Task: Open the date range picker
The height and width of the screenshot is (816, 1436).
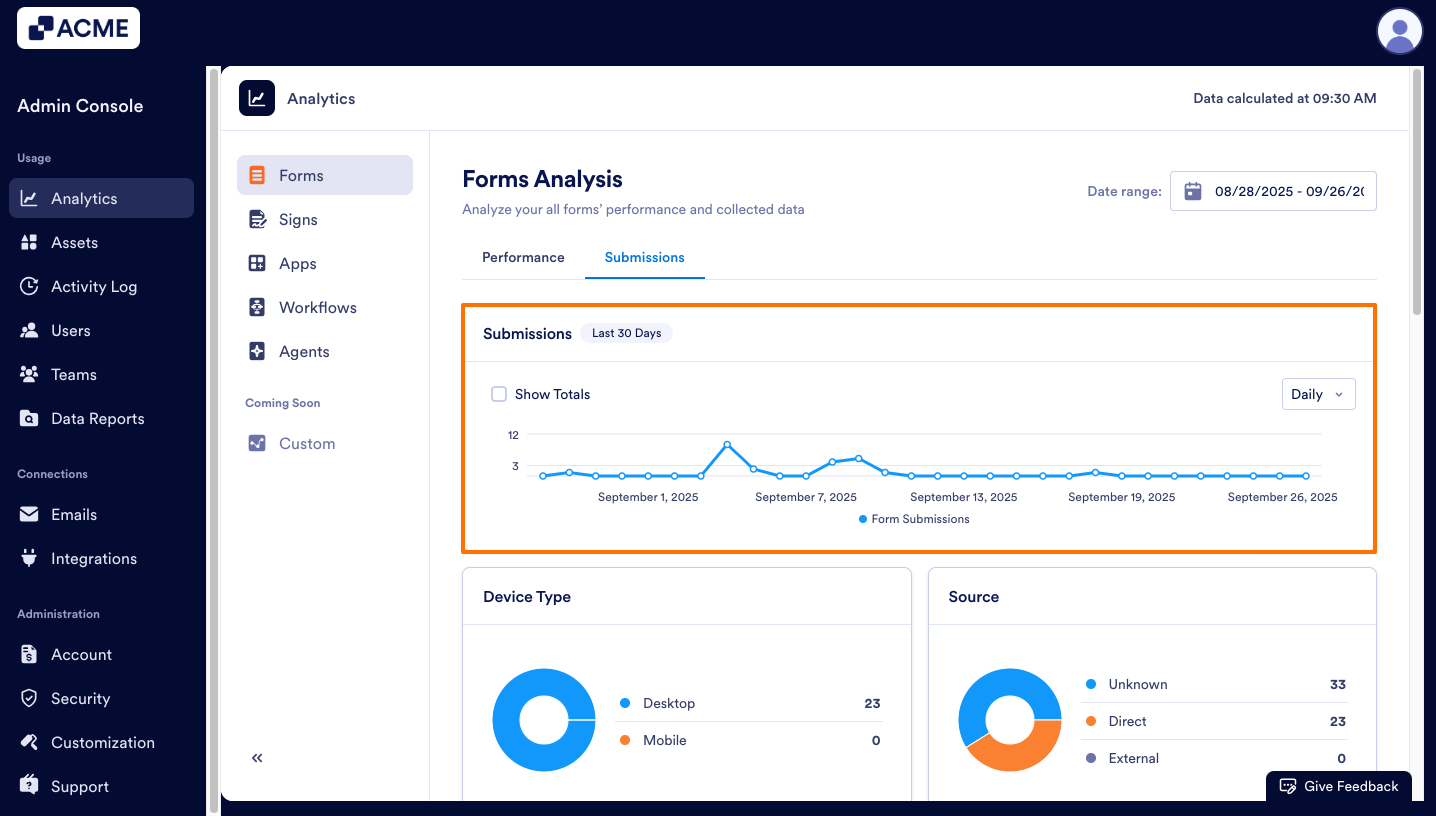Action: point(1273,191)
